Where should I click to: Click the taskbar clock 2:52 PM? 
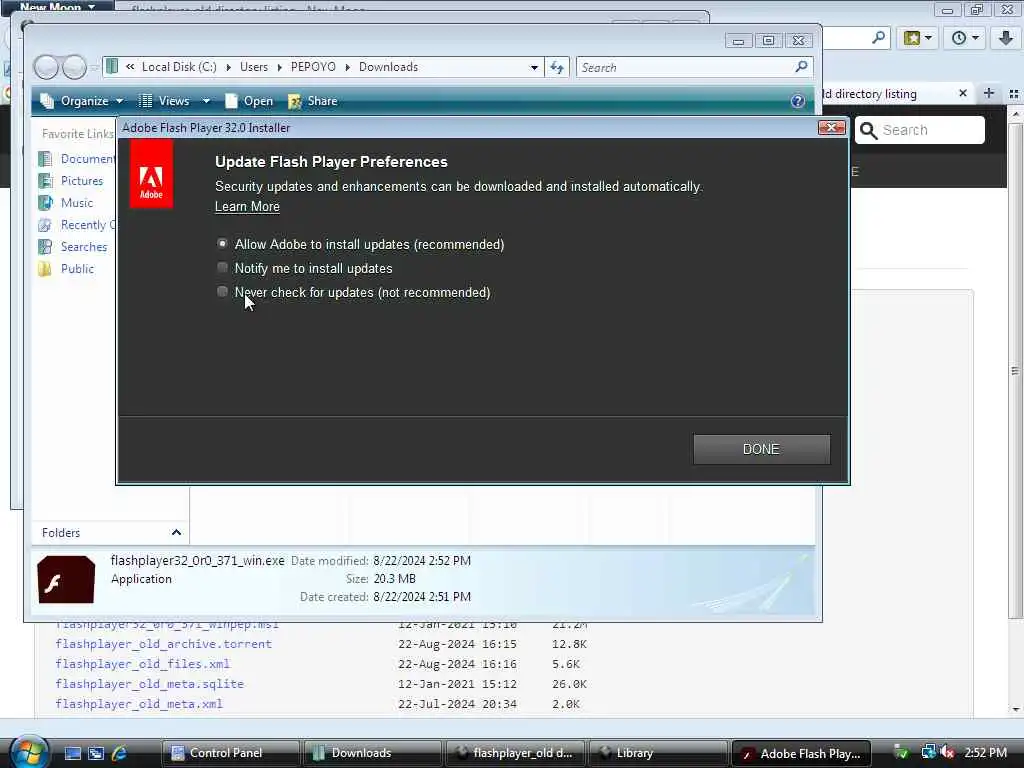click(985, 753)
